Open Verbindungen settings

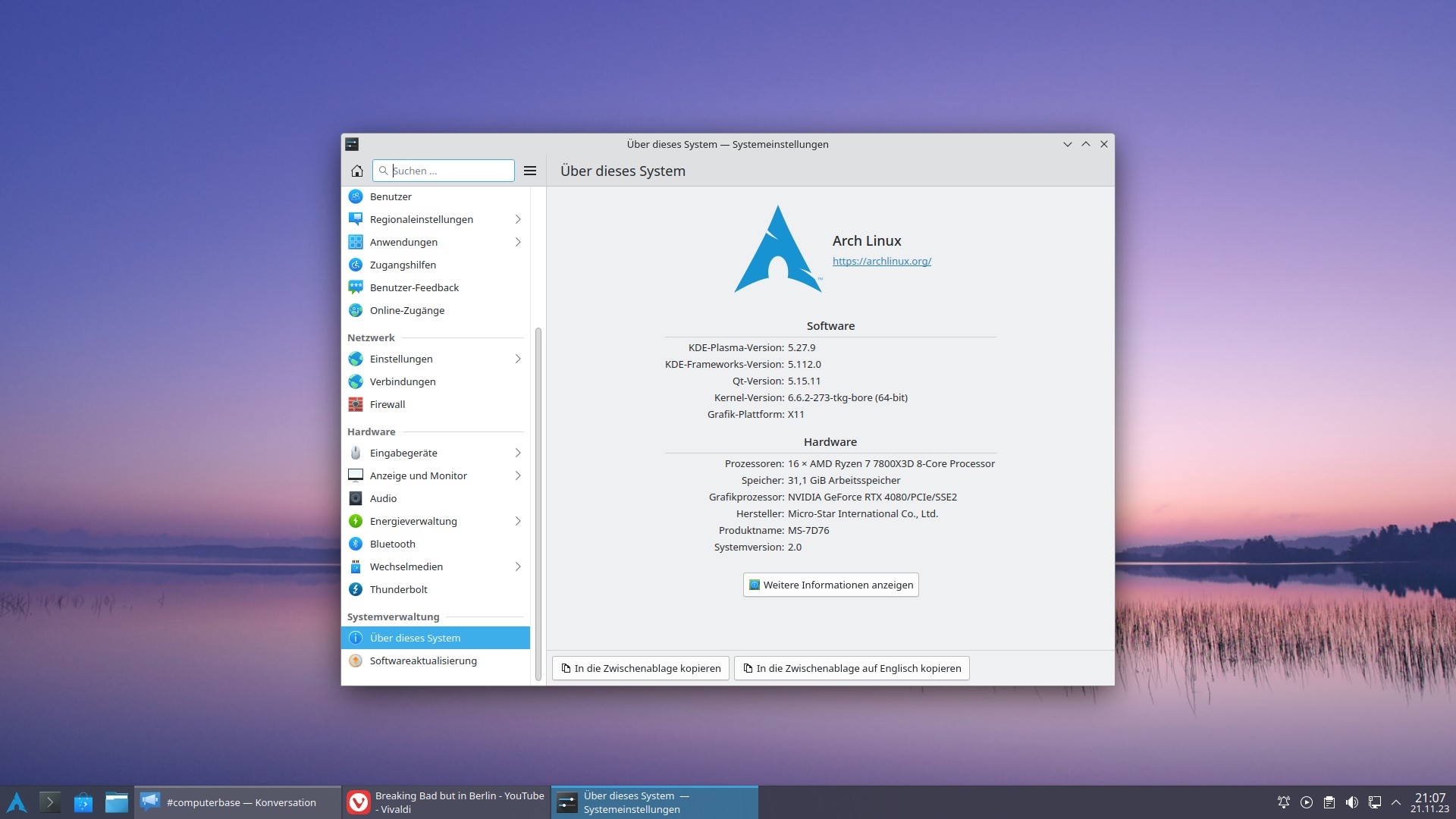(x=435, y=381)
